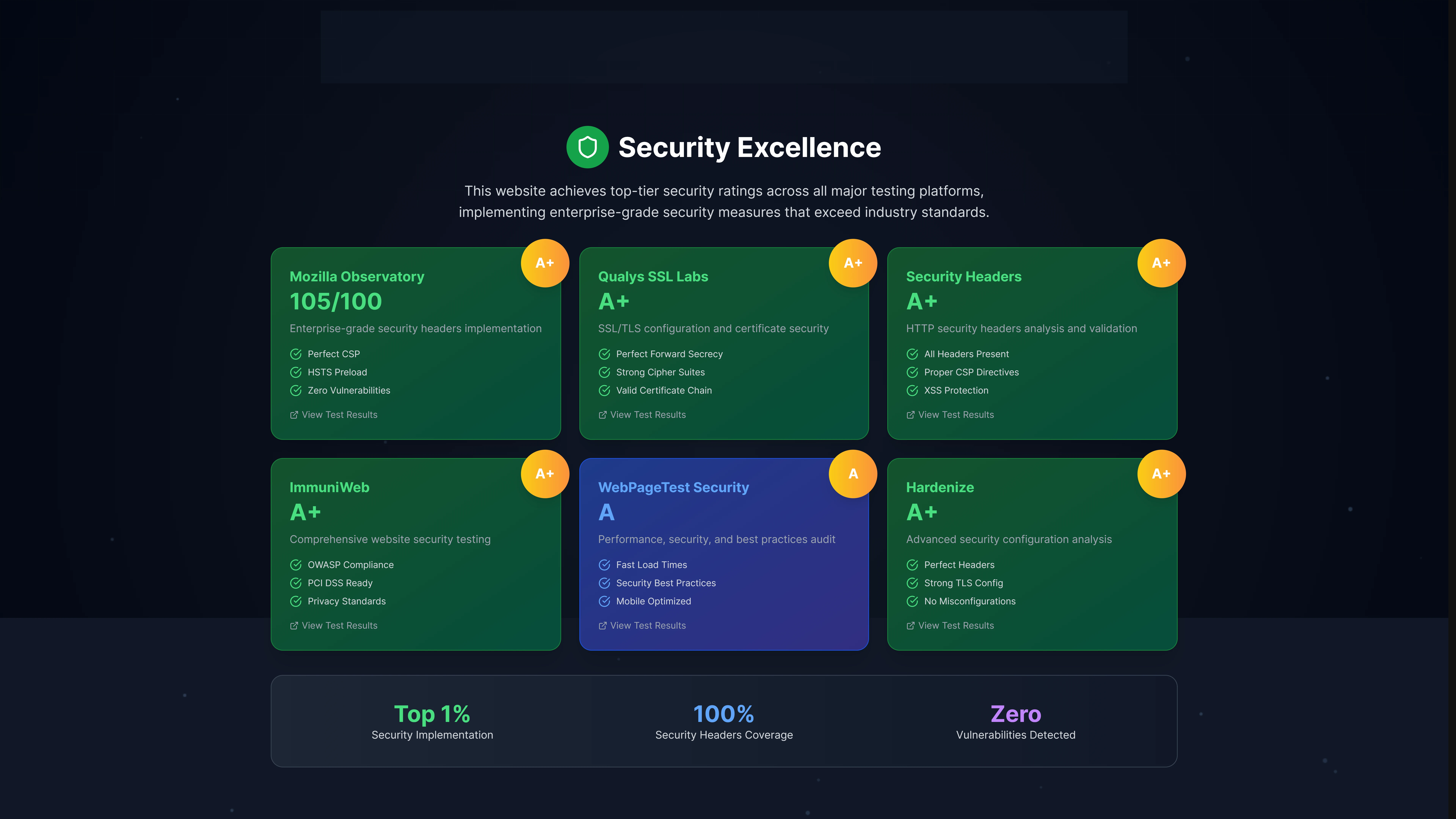Click the check icon beside Strong TLS Config
Image resolution: width=1456 pixels, height=819 pixels.
tap(912, 583)
